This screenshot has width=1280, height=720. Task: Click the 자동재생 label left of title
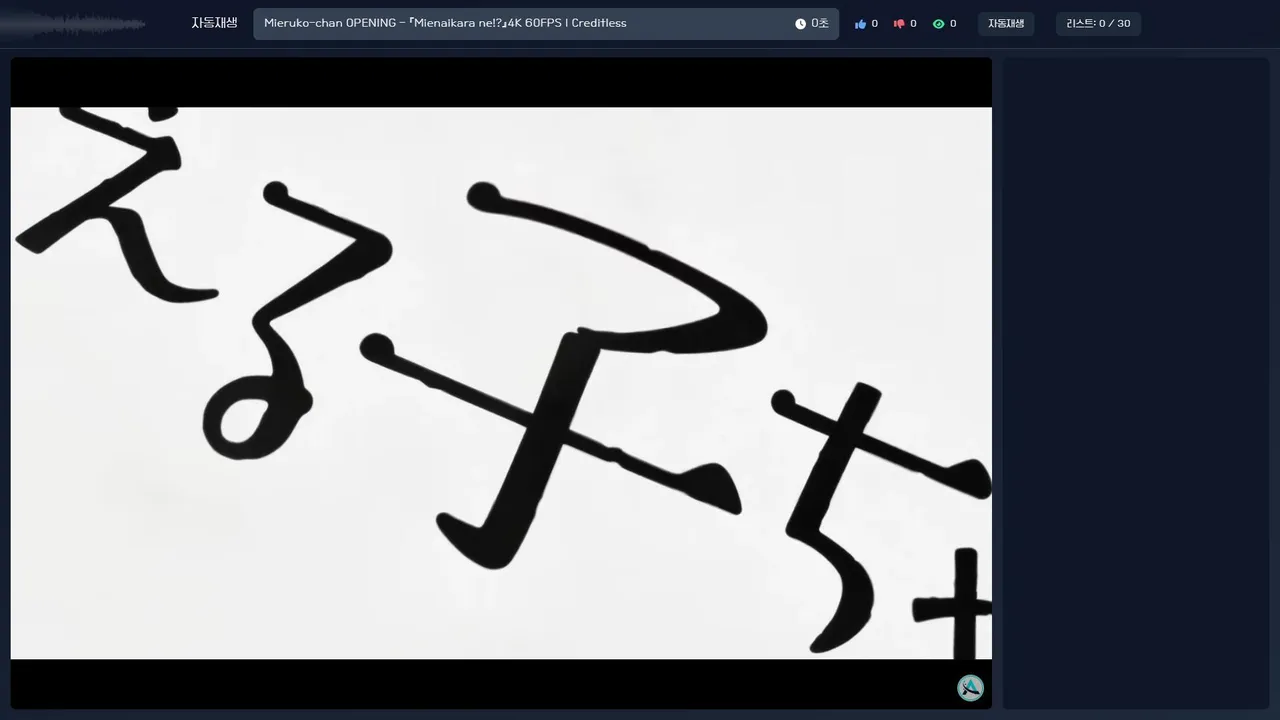(x=215, y=23)
